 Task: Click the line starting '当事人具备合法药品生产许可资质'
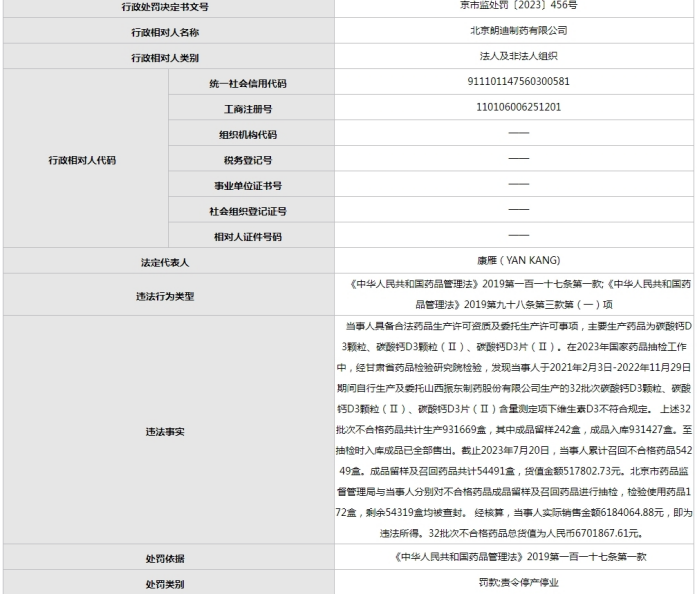pyautogui.click(x=518, y=326)
